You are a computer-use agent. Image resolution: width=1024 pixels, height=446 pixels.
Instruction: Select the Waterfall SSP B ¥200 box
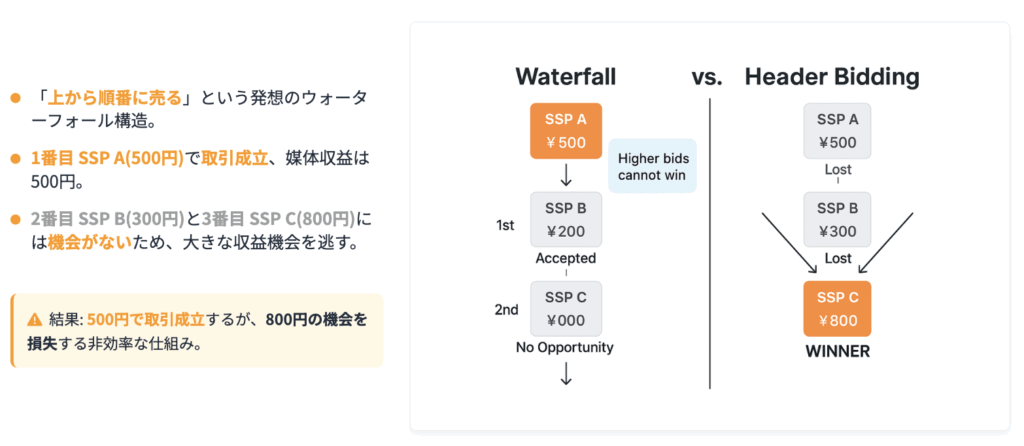(x=566, y=220)
